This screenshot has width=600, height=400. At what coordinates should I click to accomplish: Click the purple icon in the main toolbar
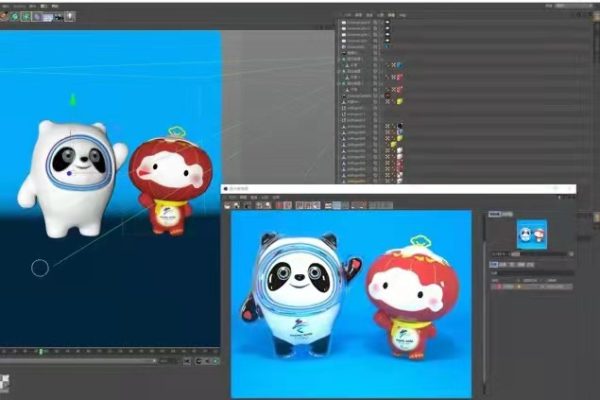coord(37,16)
